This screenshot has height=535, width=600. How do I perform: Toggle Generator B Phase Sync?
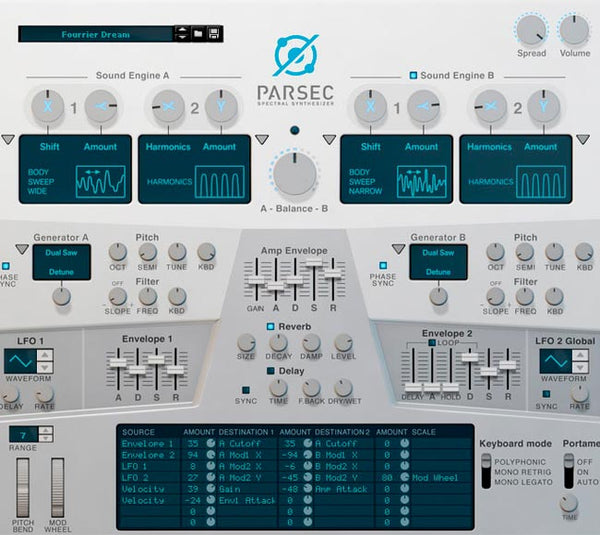pyautogui.click(x=383, y=265)
